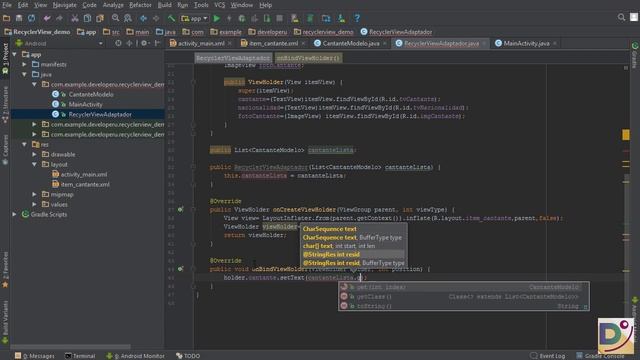Click the Copy icon in toolbar
This screenshot has height=360, width=640.
pos(87,18)
